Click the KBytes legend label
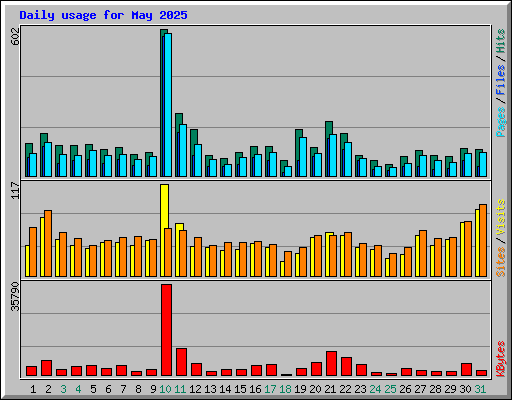The image size is (512, 400). click(501, 359)
